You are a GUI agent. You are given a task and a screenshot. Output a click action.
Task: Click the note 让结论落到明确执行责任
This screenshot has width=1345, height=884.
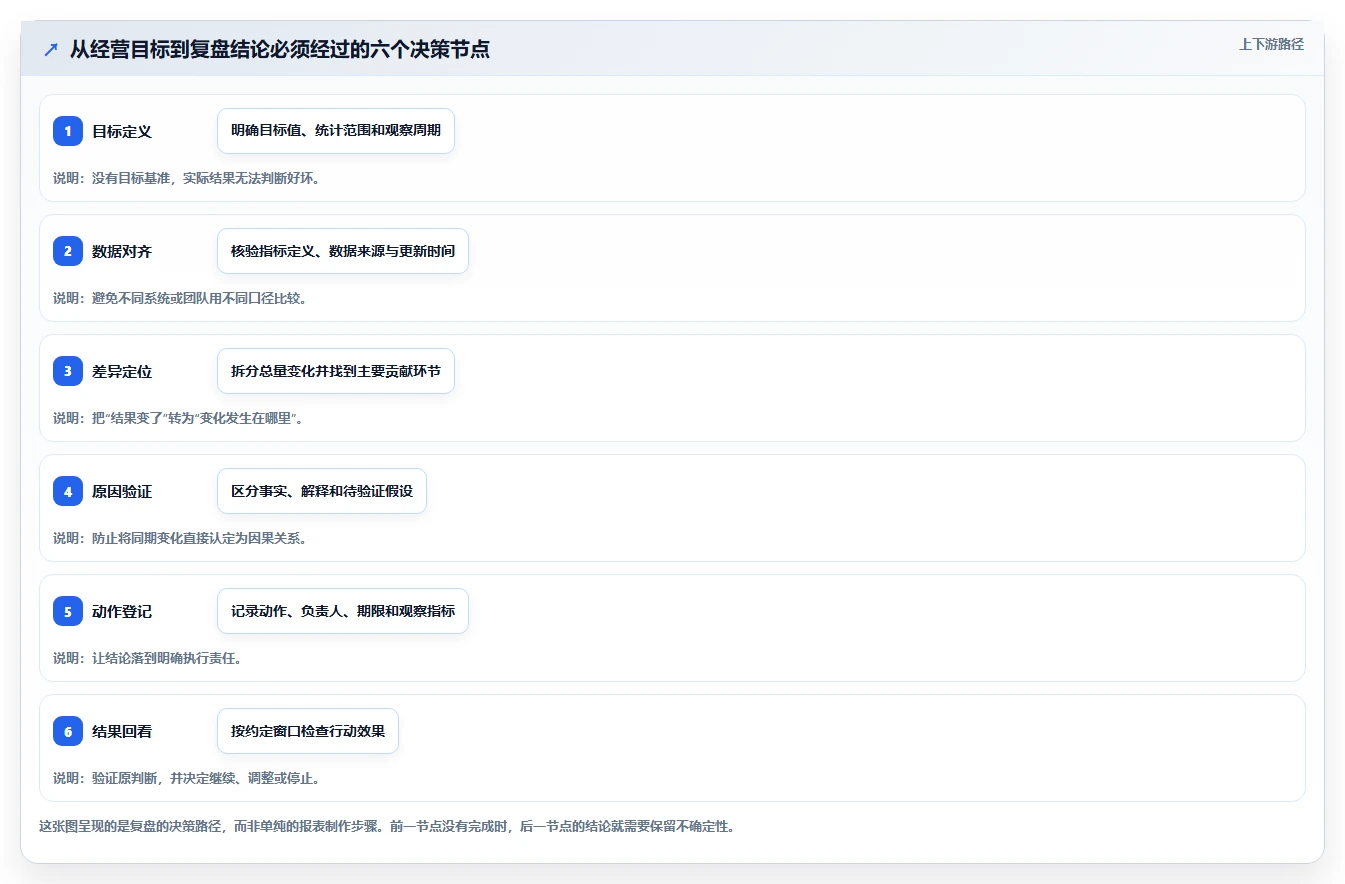click(x=147, y=658)
